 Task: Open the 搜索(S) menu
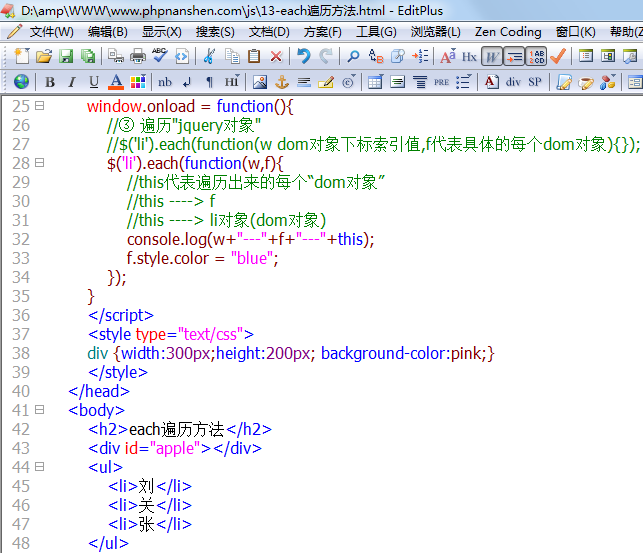pyautogui.click(x=215, y=32)
